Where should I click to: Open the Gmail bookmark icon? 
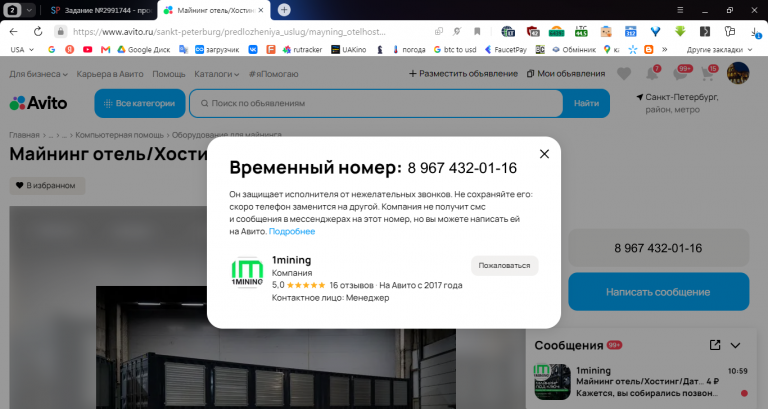pos(105,49)
